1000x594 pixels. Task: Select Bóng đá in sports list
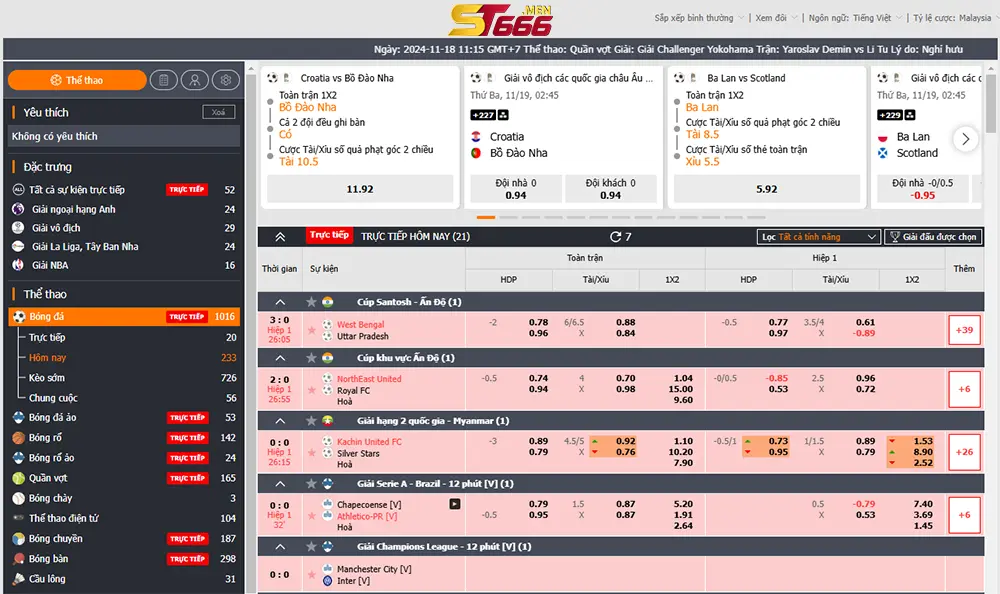pyautogui.click(x=124, y=316)
